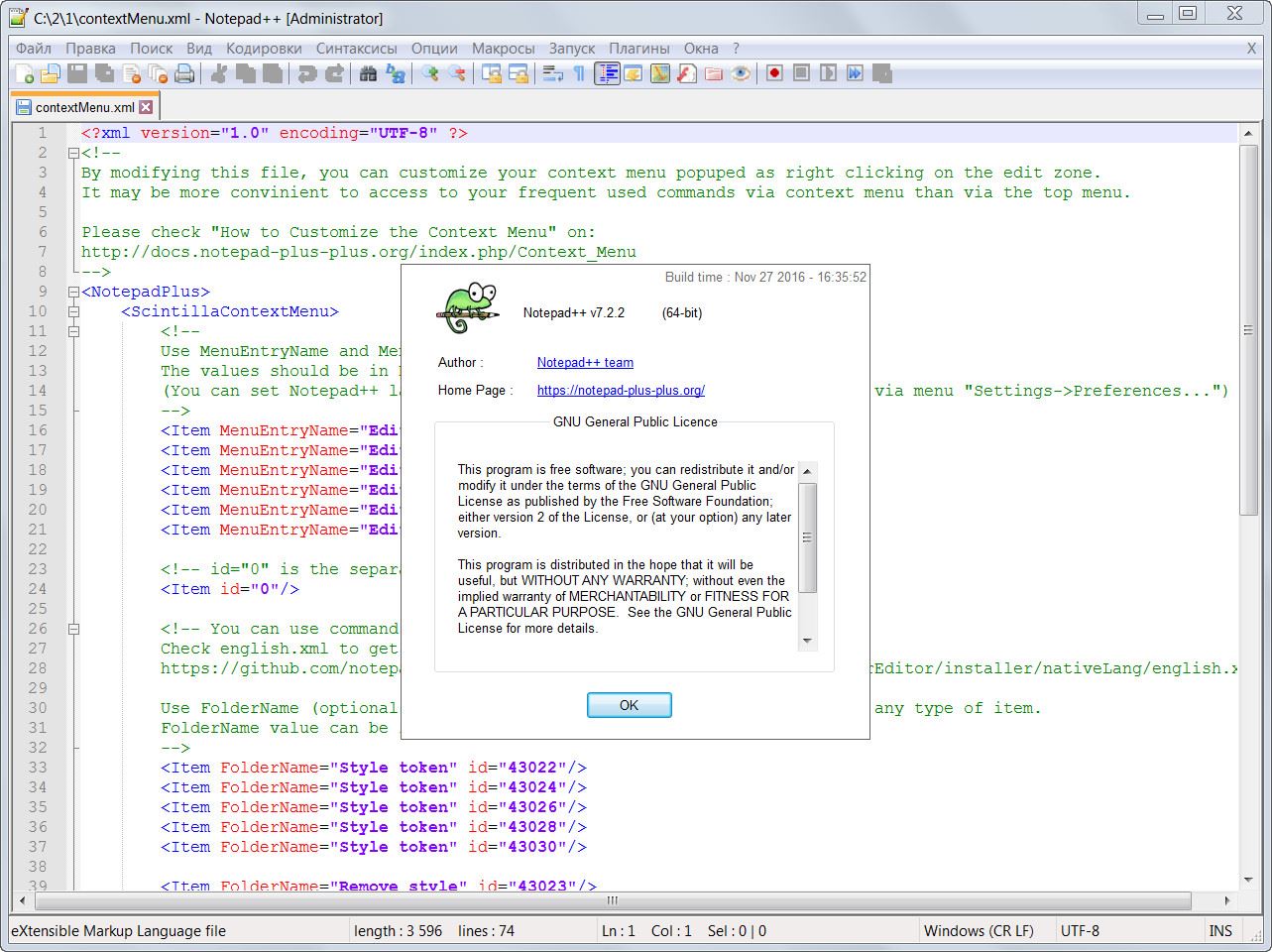Click the New file toolbar icon
The image size is (1272, 952).
point(25,73)
